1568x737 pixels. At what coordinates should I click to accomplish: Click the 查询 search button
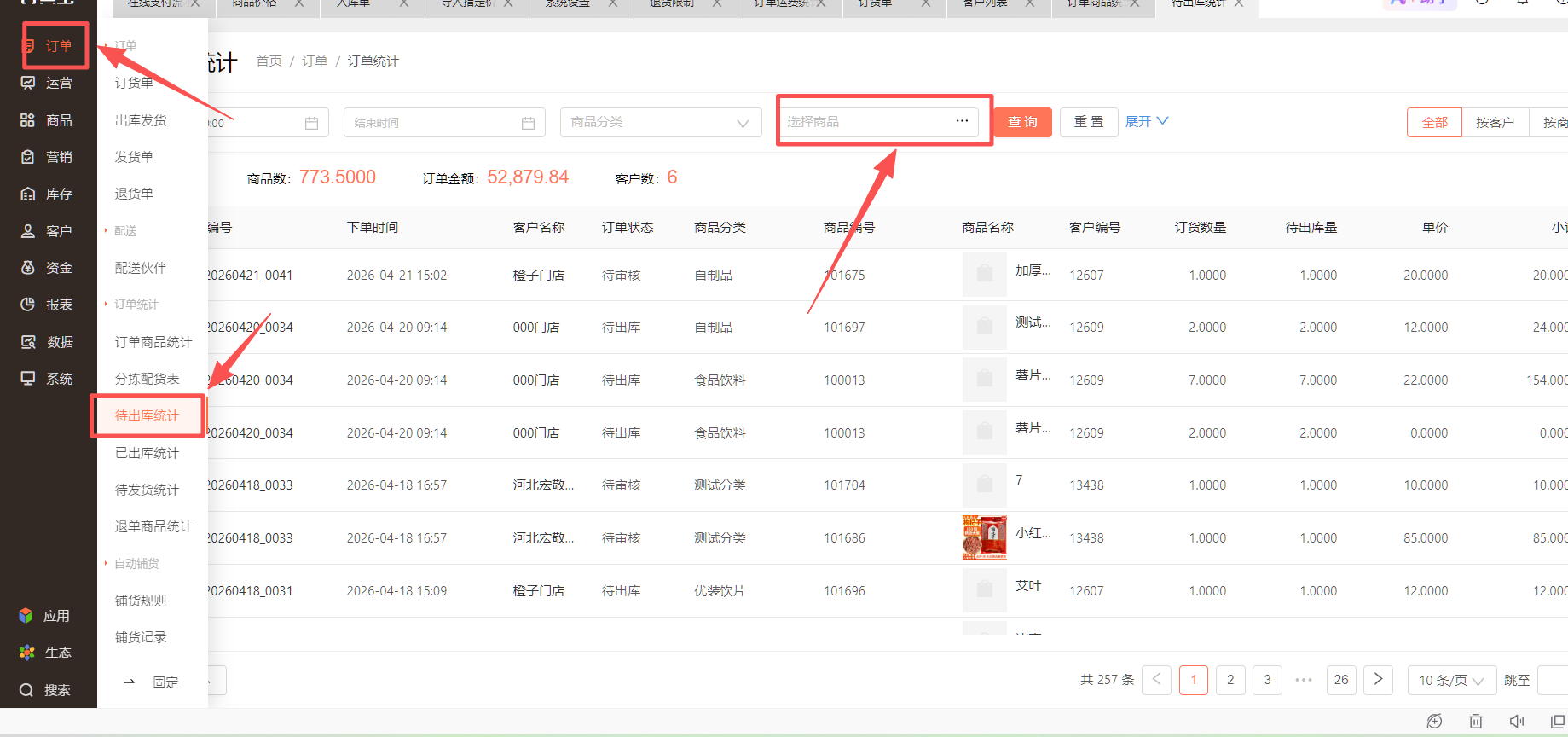[x=1022, y=122]
